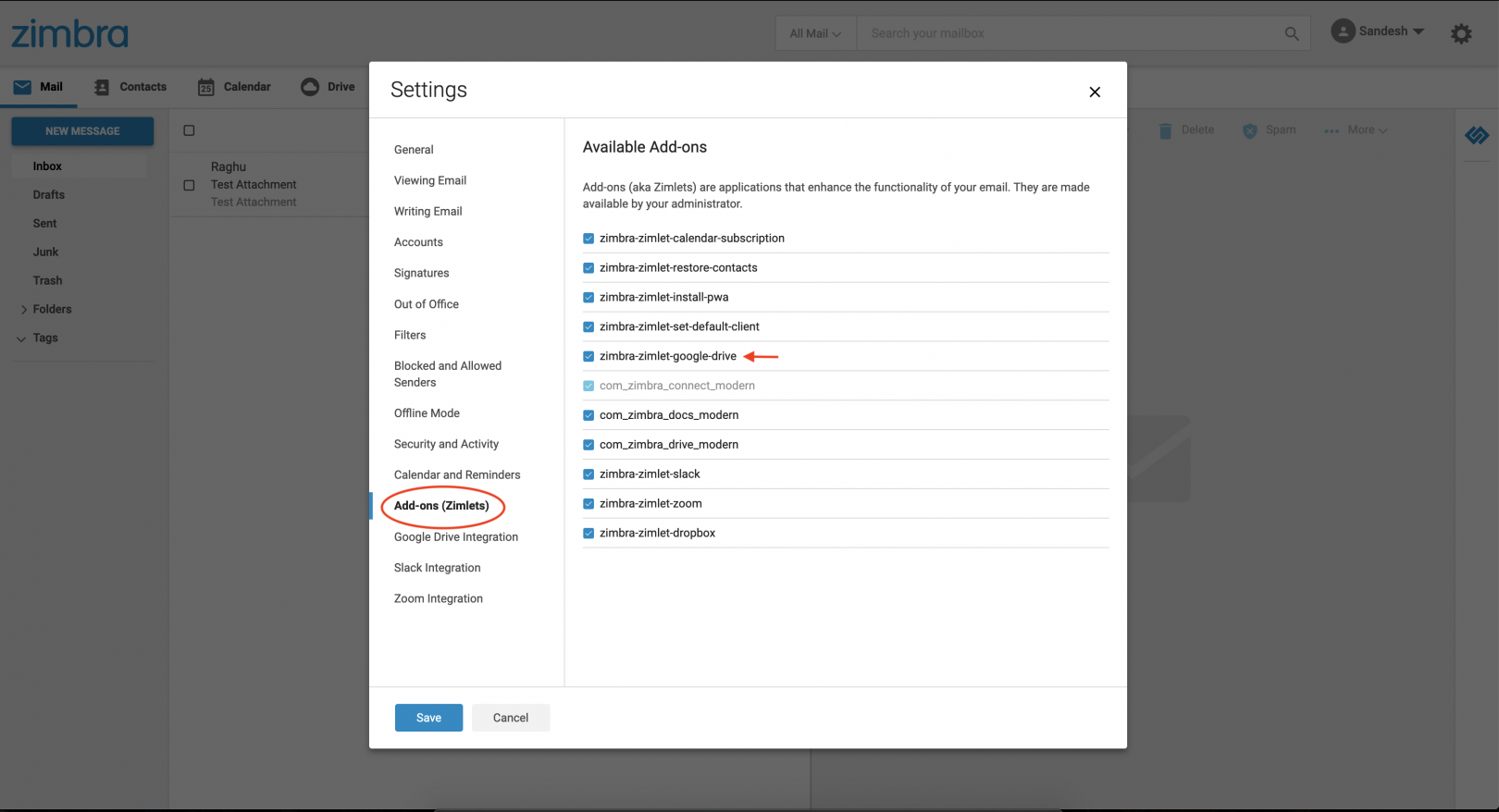Open Out of Office settings

tap(427, 304)
